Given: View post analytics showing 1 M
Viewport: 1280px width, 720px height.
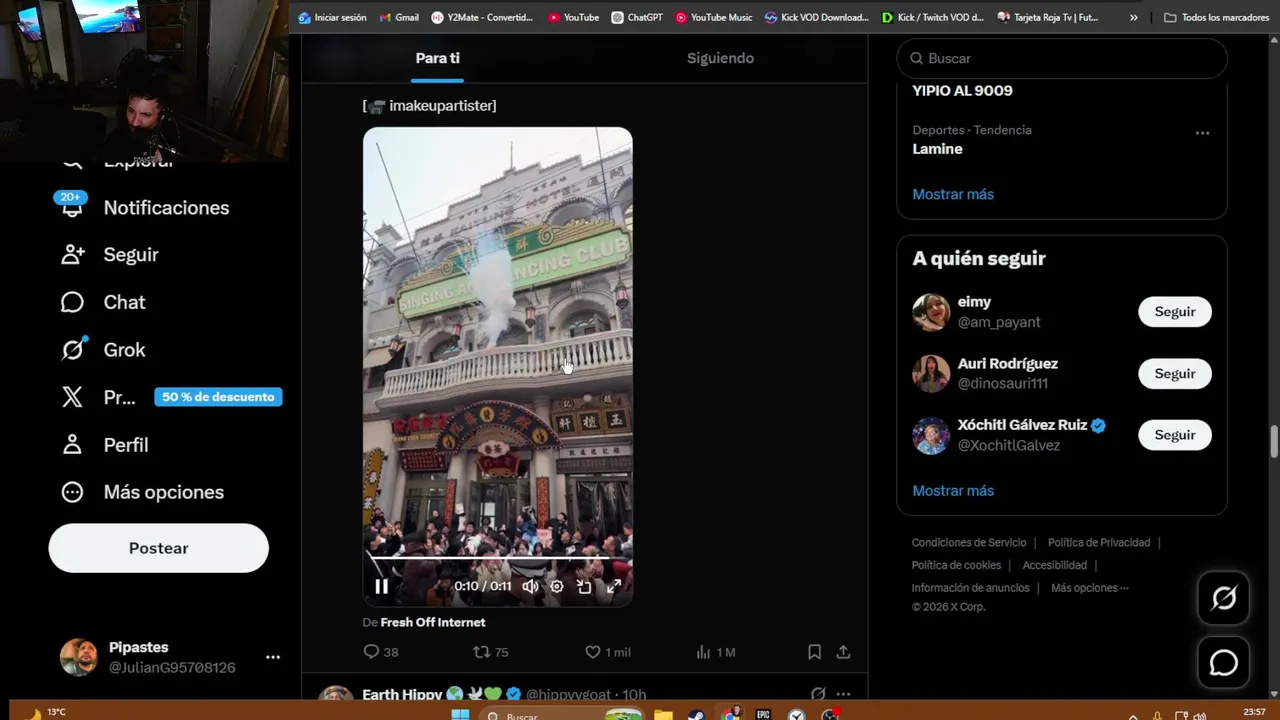Looking at the screenshot, I should [716, 652].
